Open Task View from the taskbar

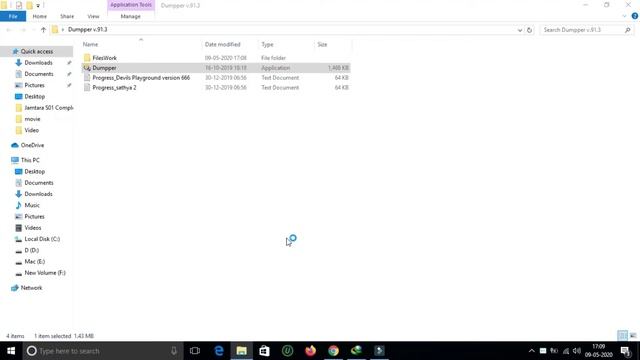tap(195, 351)
